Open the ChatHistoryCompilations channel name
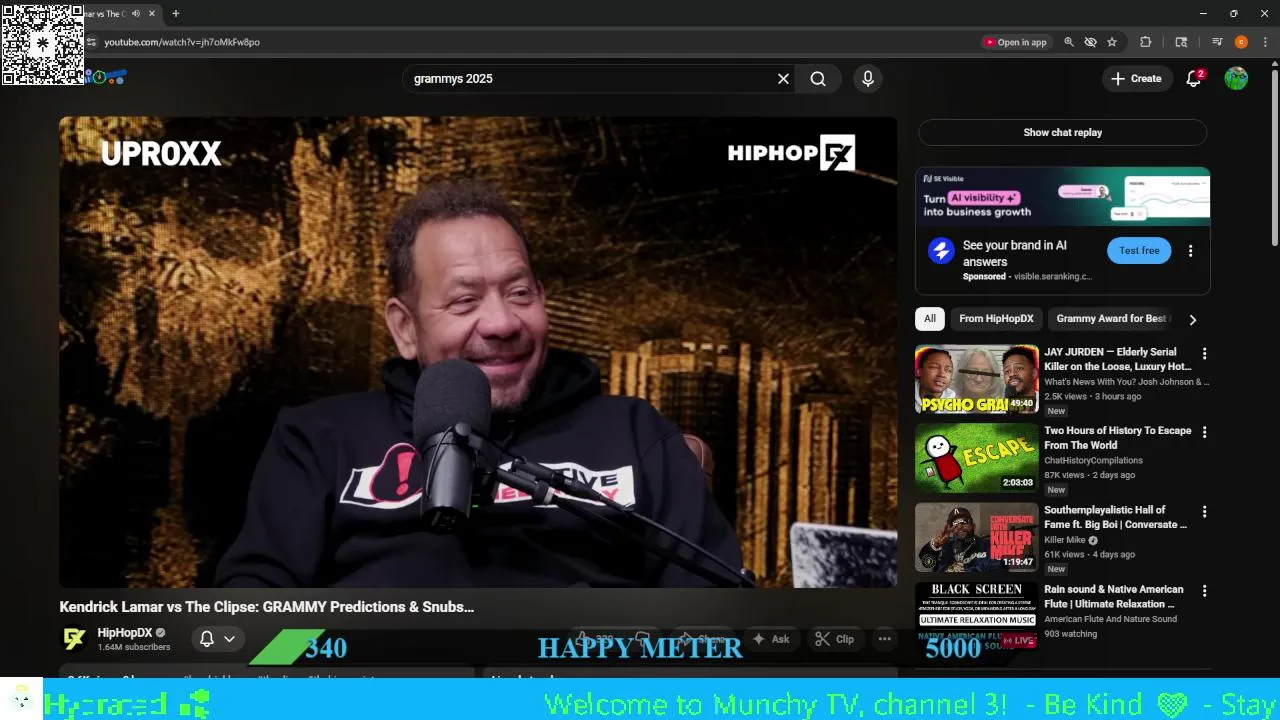The height and width of the screenshot is (720, 1280). tap(1093, 461)
